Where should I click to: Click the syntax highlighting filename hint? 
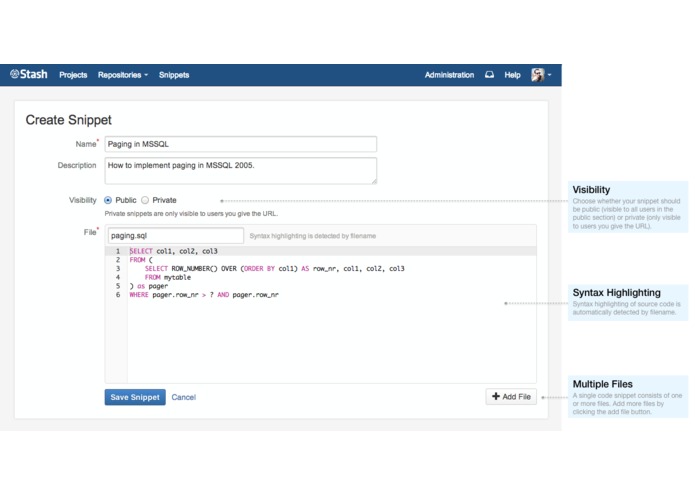[312, 236]
